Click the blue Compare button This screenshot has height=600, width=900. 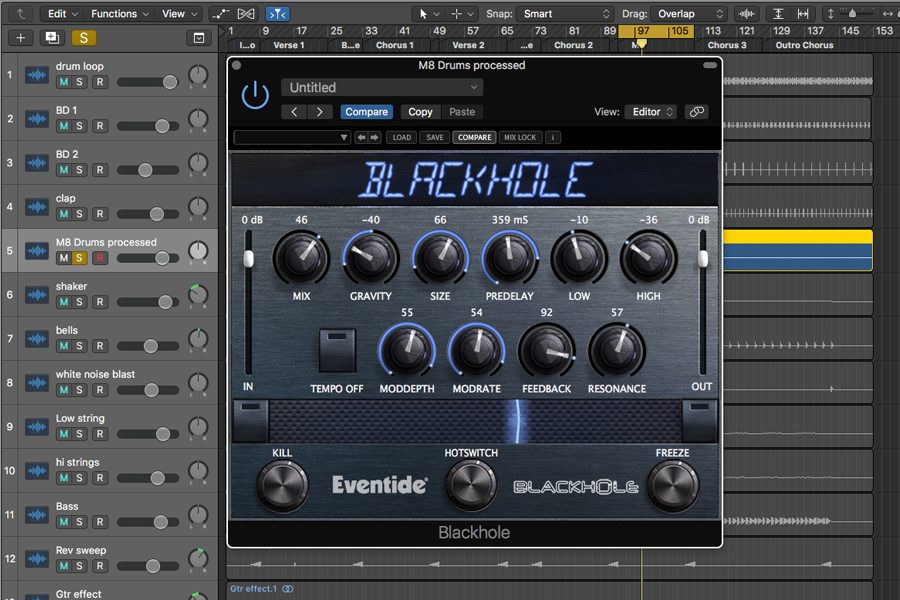tap(366, 112)
